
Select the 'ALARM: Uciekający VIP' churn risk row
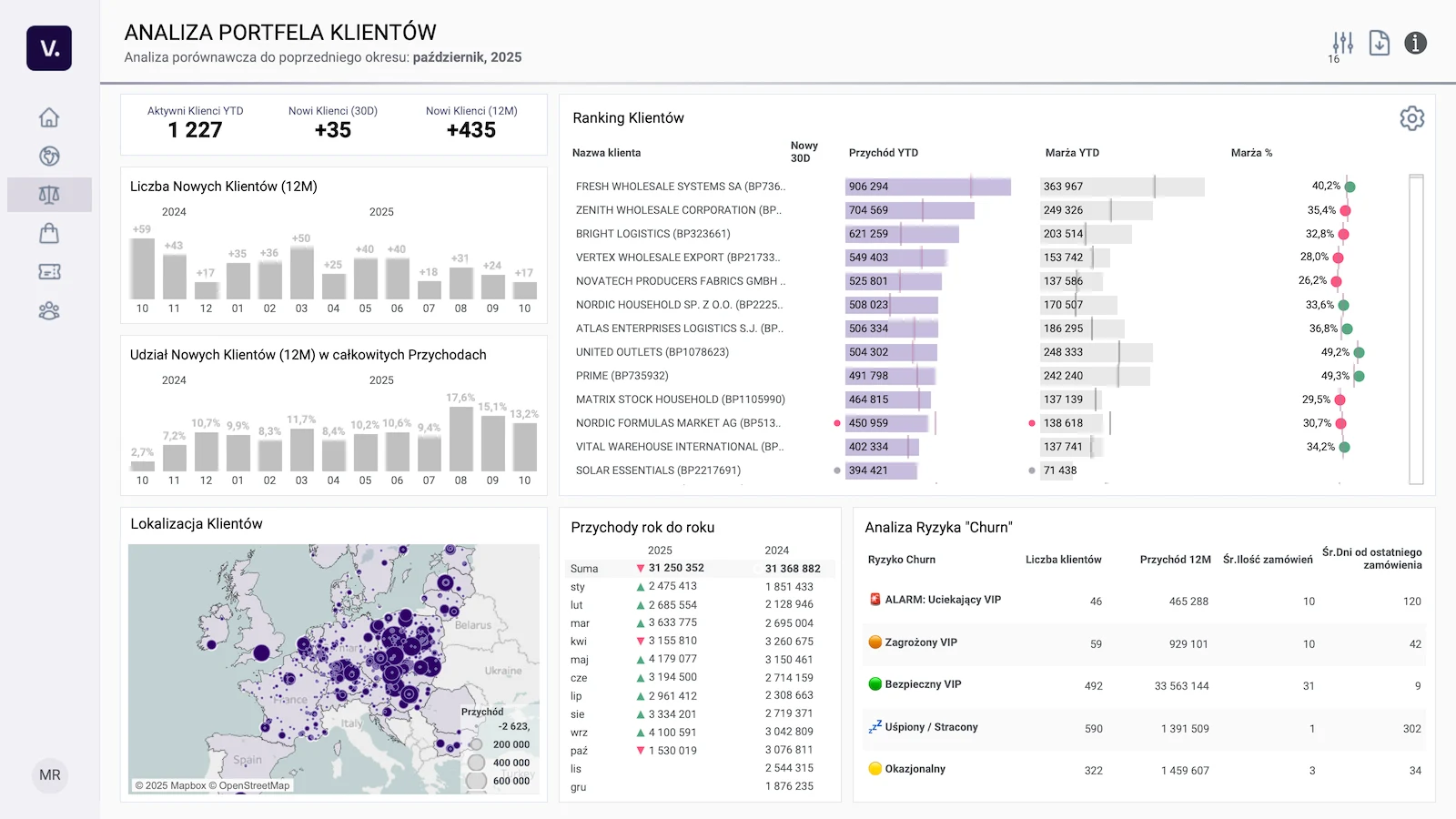point(942,600)
